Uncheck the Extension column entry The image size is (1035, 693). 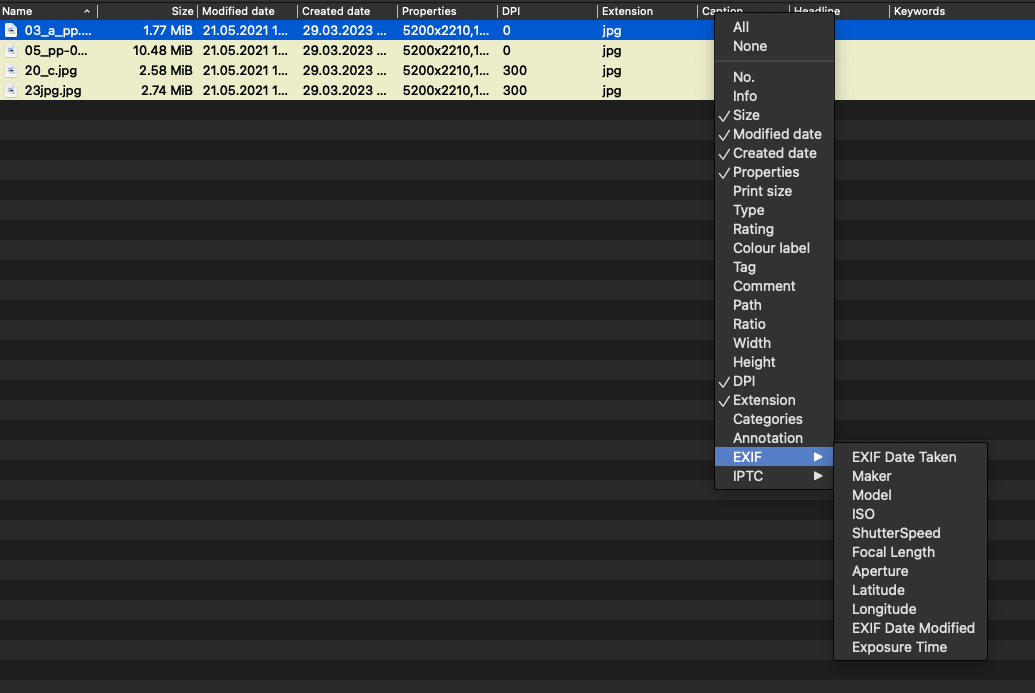[x=763, y=400]
